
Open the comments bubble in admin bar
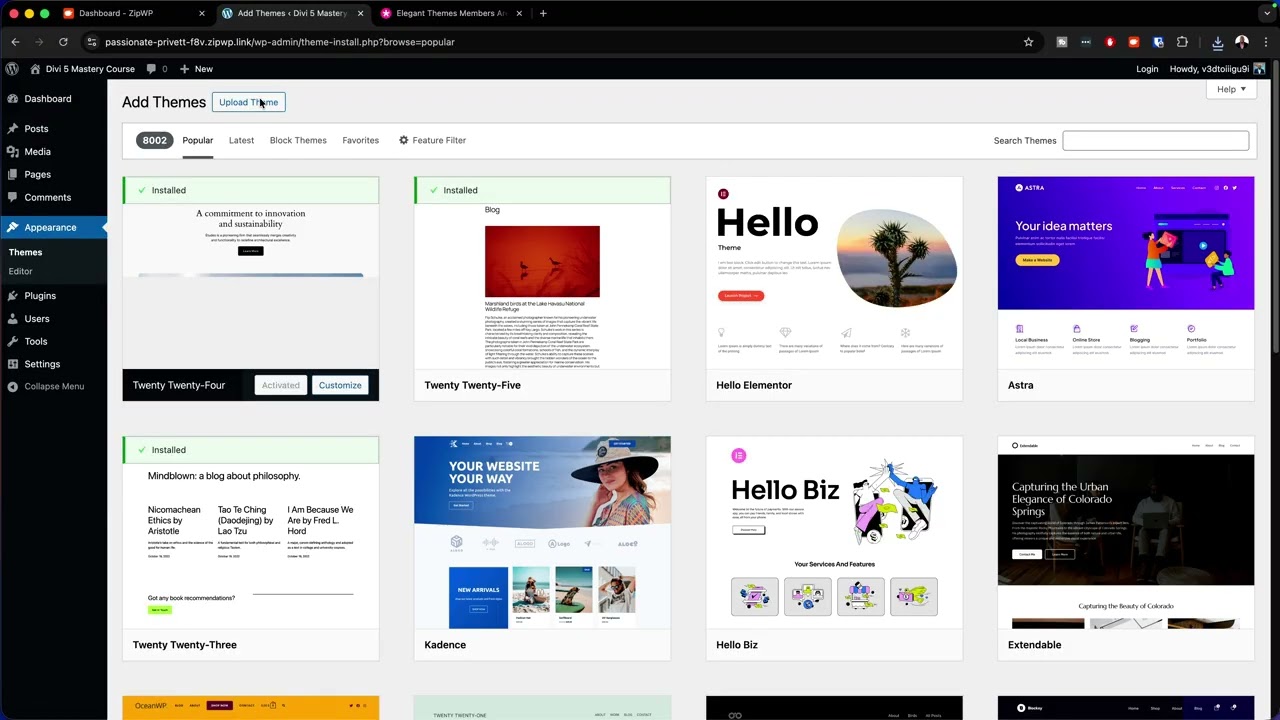point(157,69)
